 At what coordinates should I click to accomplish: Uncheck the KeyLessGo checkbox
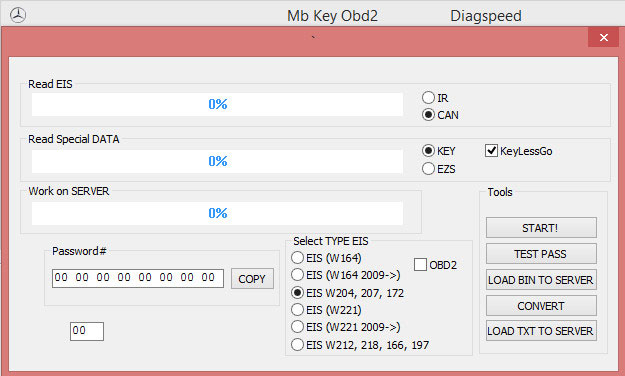click(x=491, y=151)
